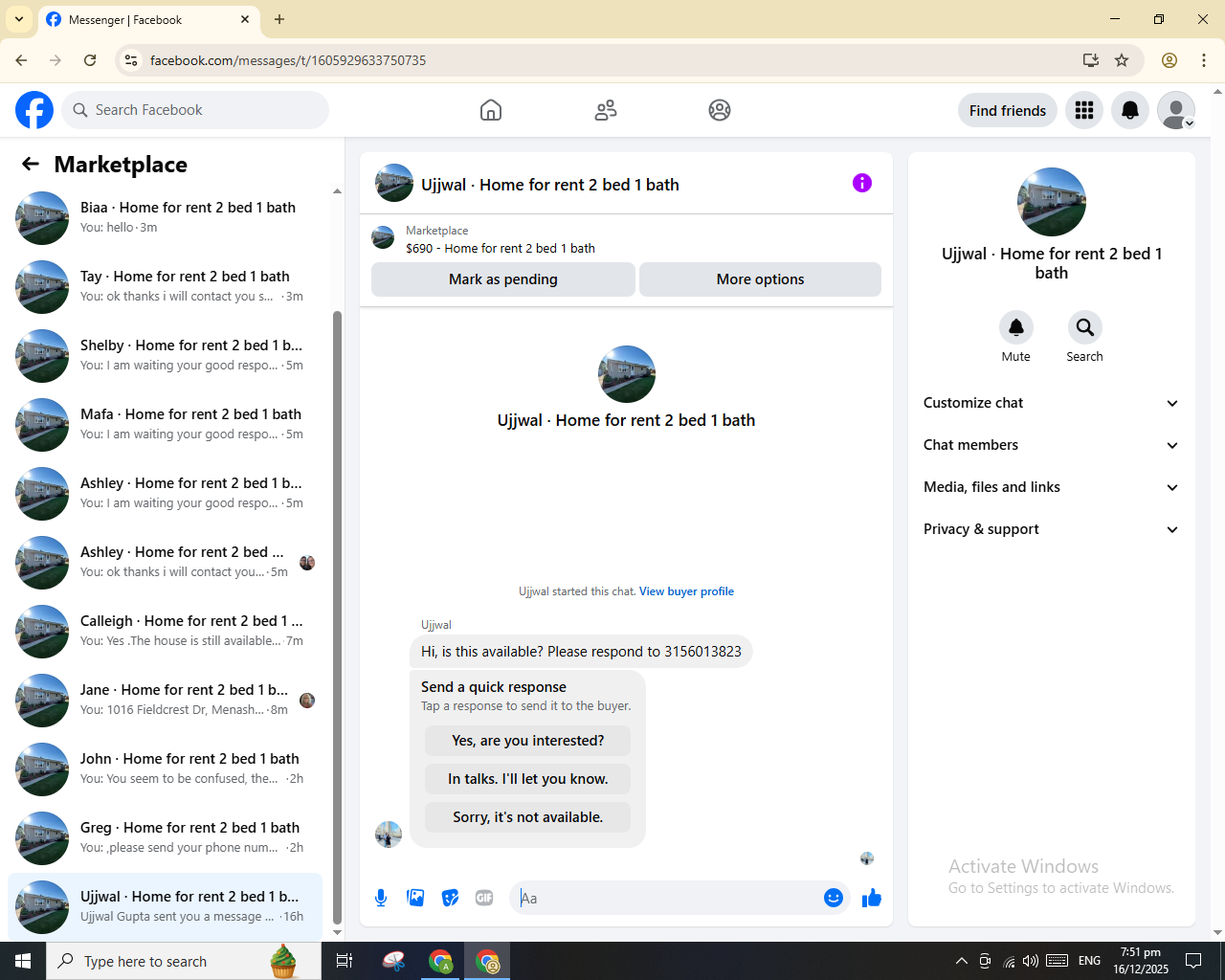Open View buyer profile link
This screenshot has width=1225, height=980.
(x=686, y=591)
